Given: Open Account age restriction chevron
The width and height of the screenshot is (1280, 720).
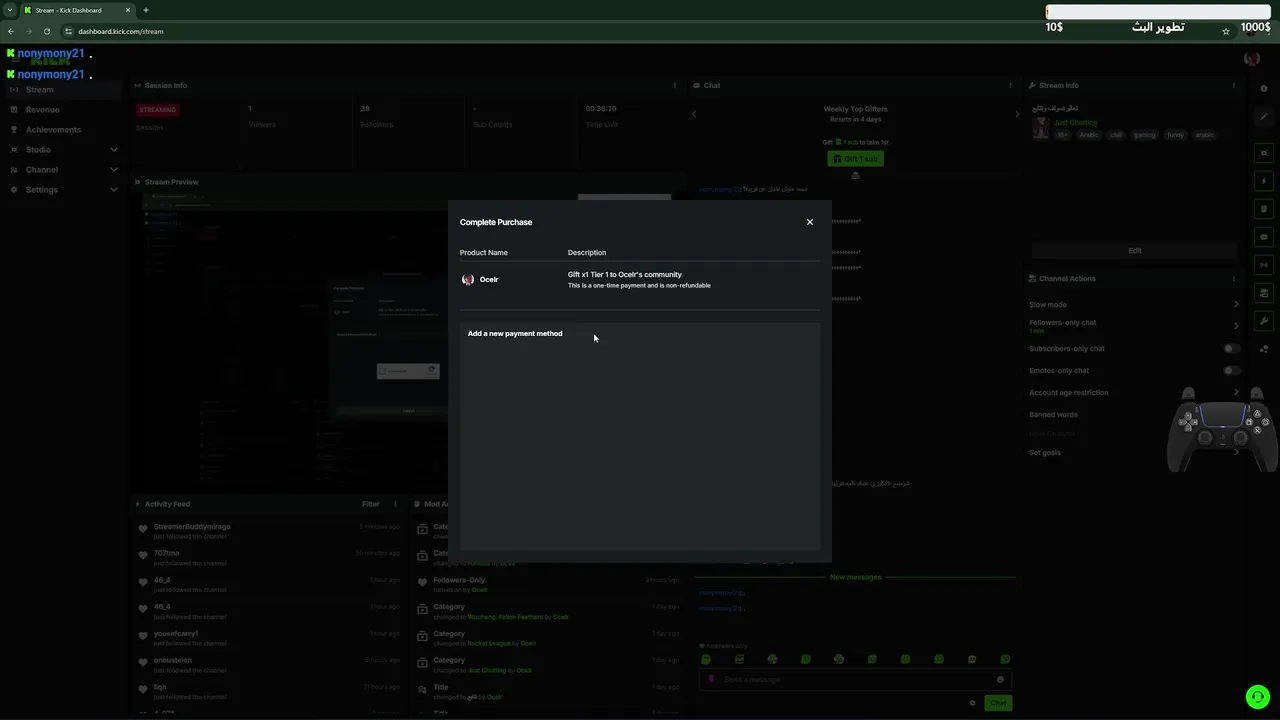Looking at the screenshot, I should [x=1236, y=393].
